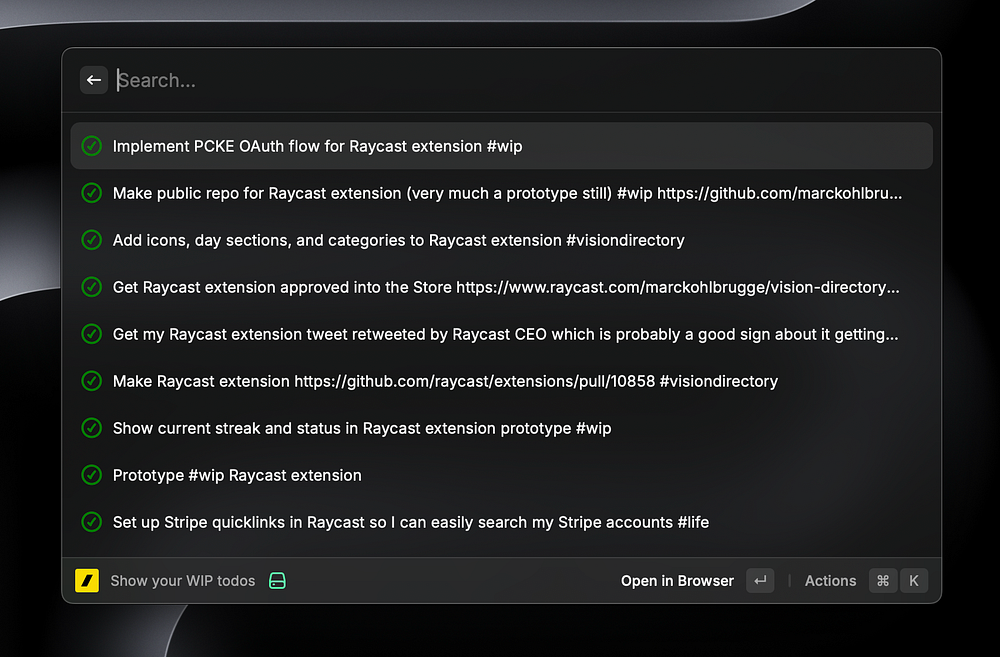Click checkmark icon beside Stripe quicklinks todo
Screen dimensions: 1000x657
coord(92,522)
